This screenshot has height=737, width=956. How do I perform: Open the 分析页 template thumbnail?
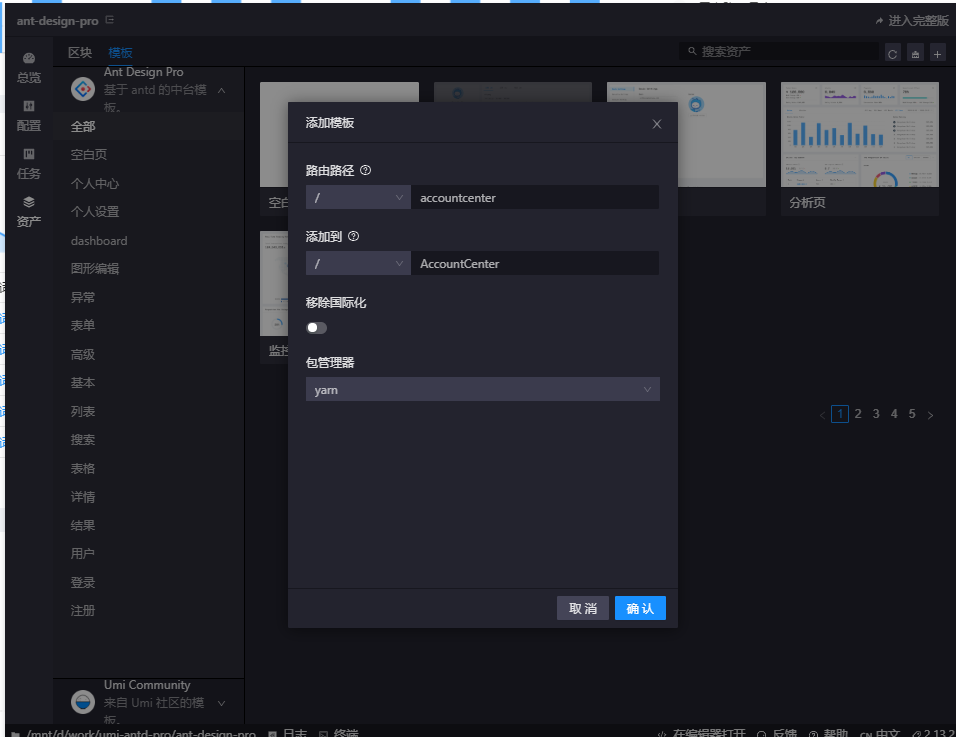860,134
